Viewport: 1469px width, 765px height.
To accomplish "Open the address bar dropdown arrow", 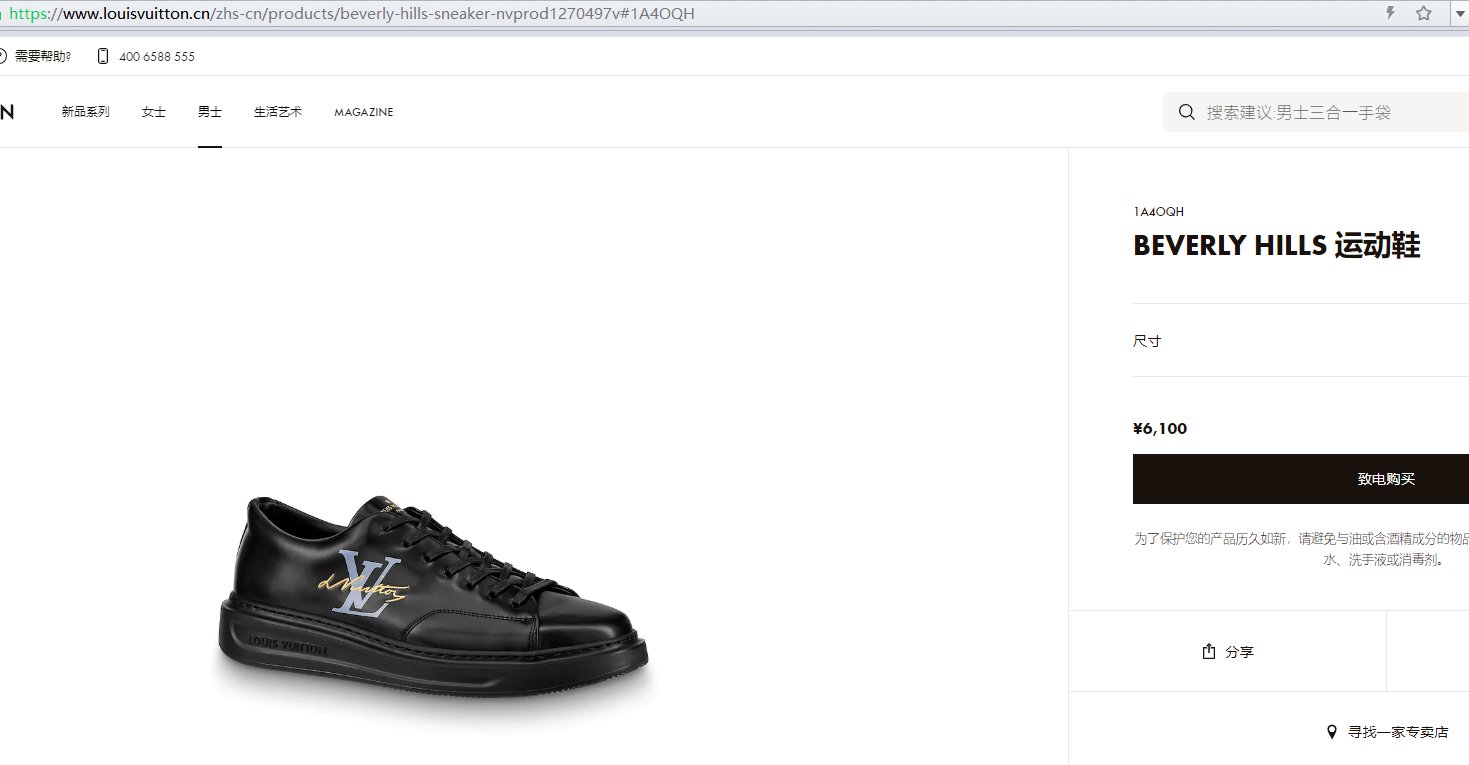I will click(1459, 14).
